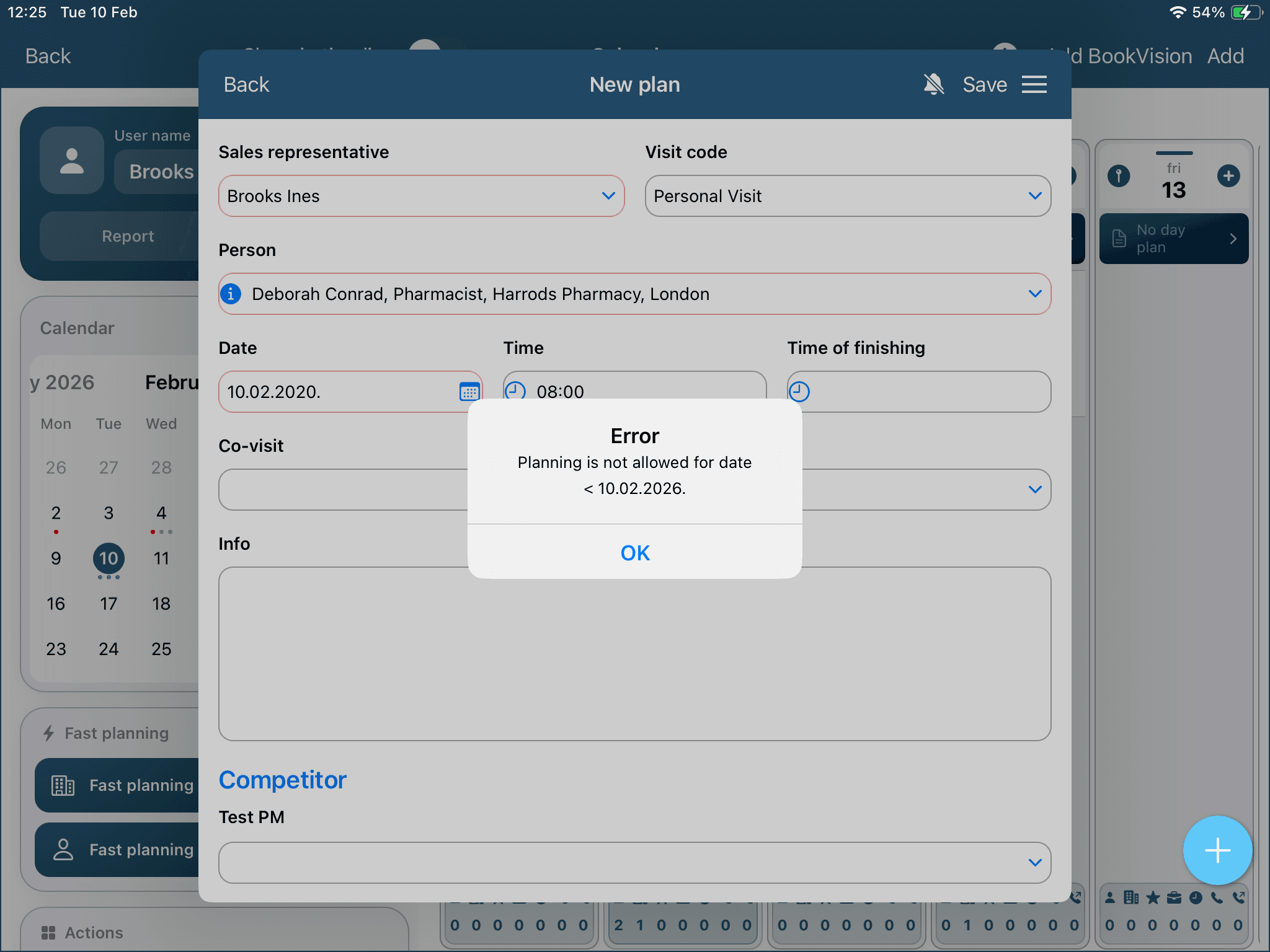Viewport: 1270px width, 952px height.
Task: Tap the blue info icon beside Deborah Conrad
Action: click(231, 294)
